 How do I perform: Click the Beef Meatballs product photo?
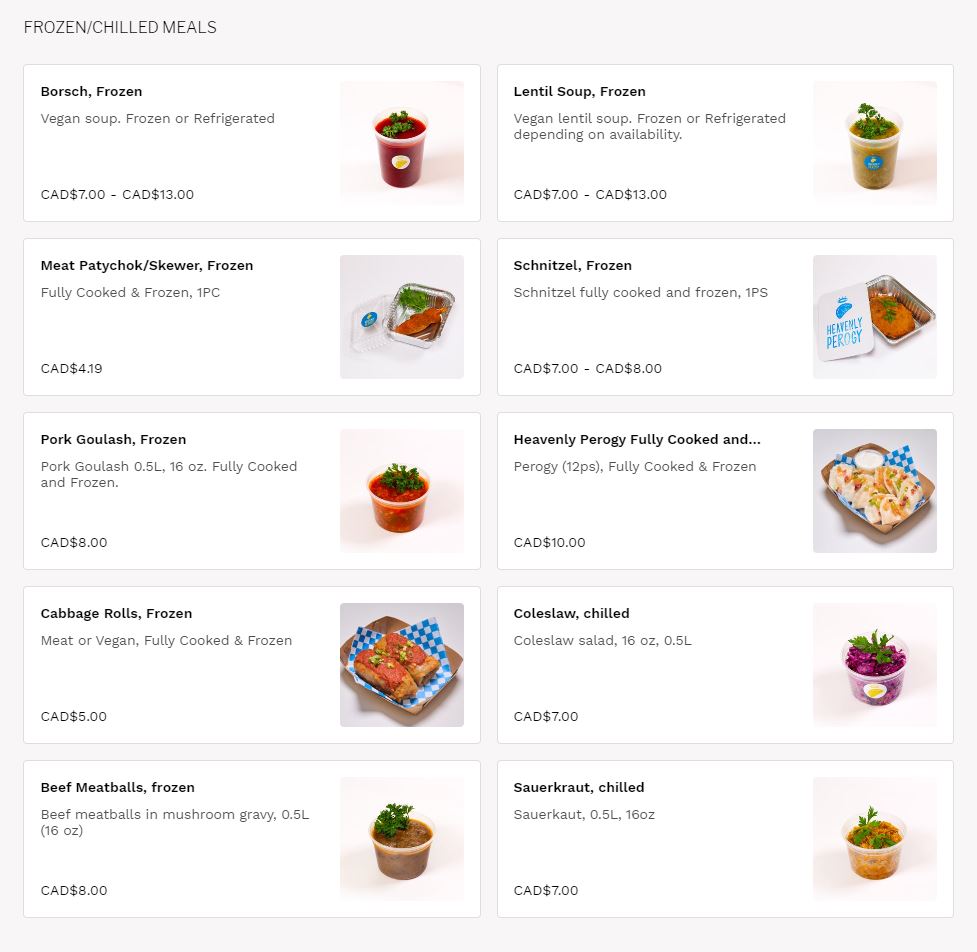pyautogui.click(x=401, y=839)
